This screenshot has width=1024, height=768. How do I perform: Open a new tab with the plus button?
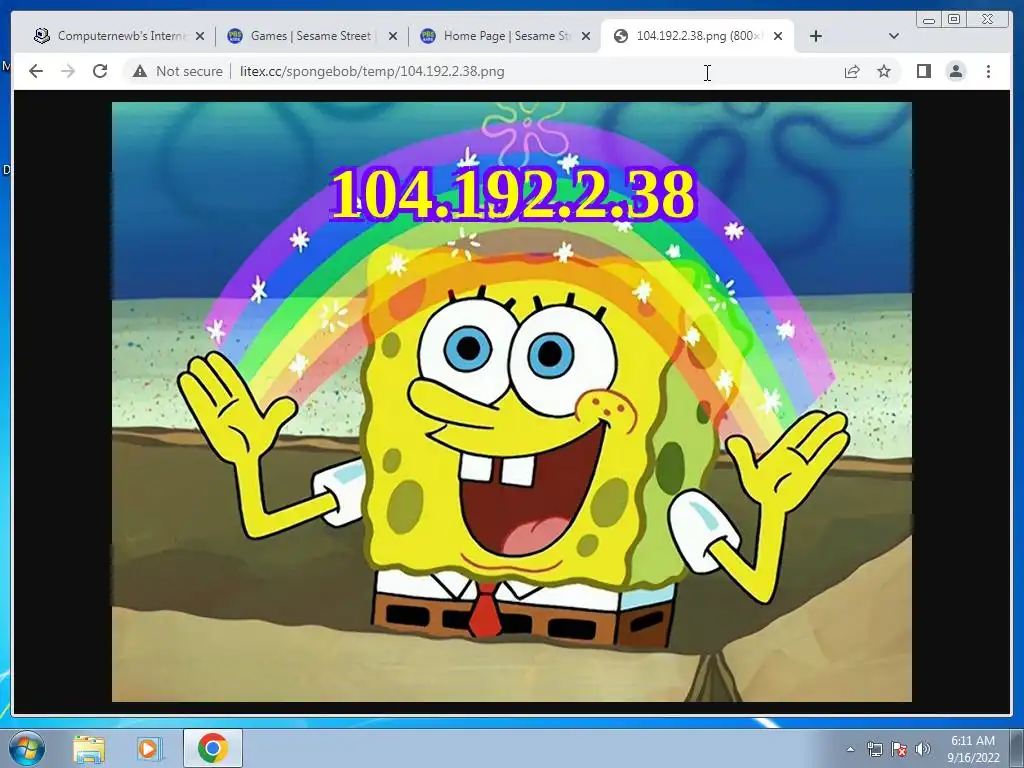tap(816, 36)
